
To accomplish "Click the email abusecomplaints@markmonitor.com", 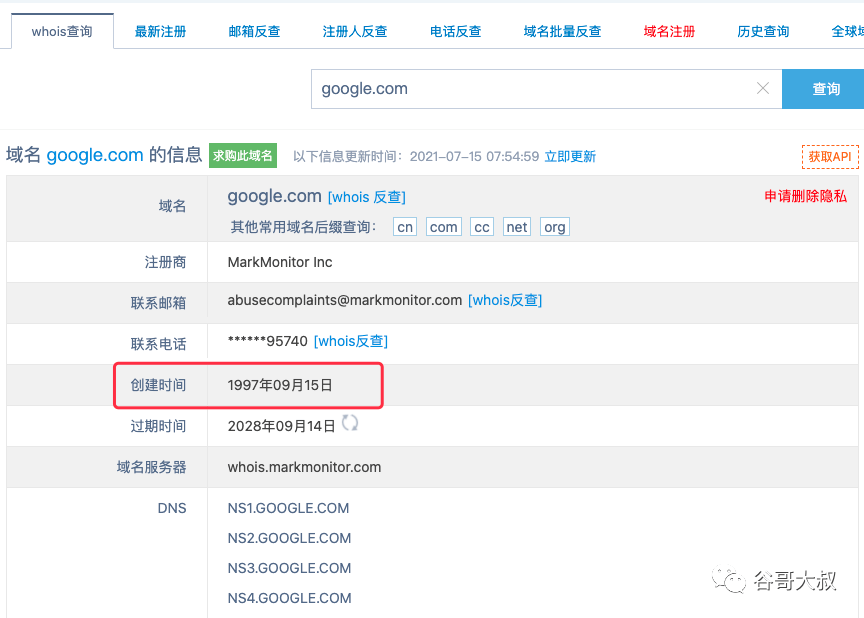I will [x=345, y=300].
